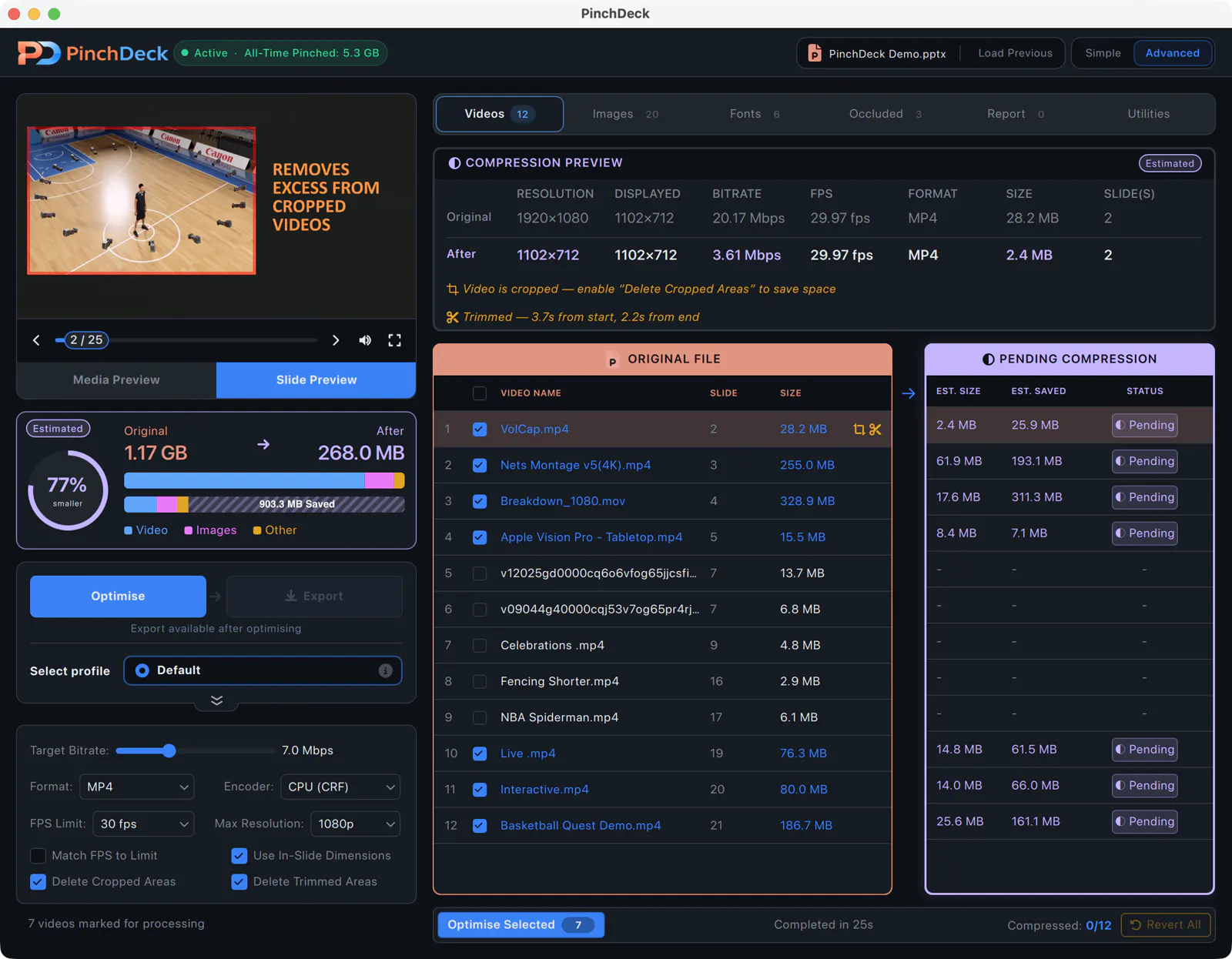Click the slide position scrubber track
Viewport: 1232px width, 959px height.
pos(186,340)
